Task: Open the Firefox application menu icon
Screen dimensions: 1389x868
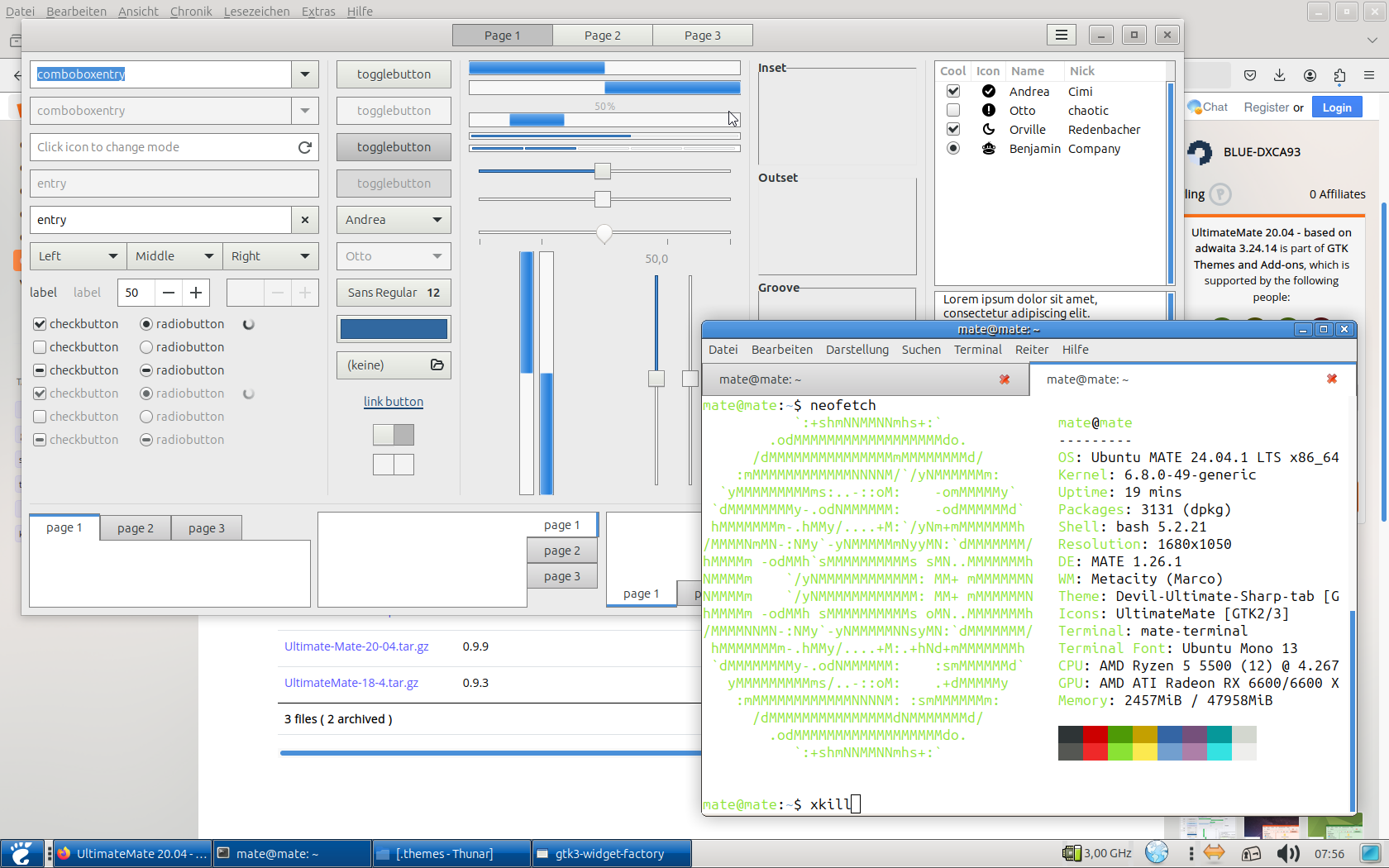Action: pos(1369,75)
